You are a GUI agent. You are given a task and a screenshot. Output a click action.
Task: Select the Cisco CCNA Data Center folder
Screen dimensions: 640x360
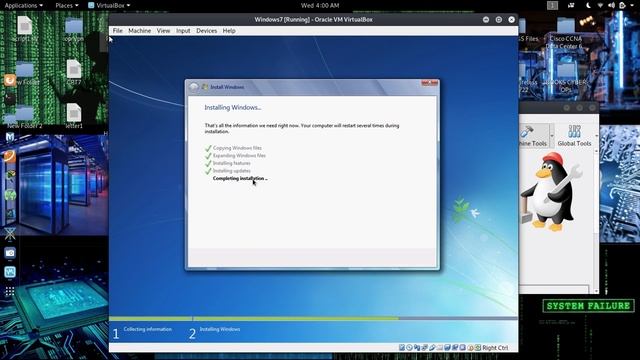pos(565,33)
